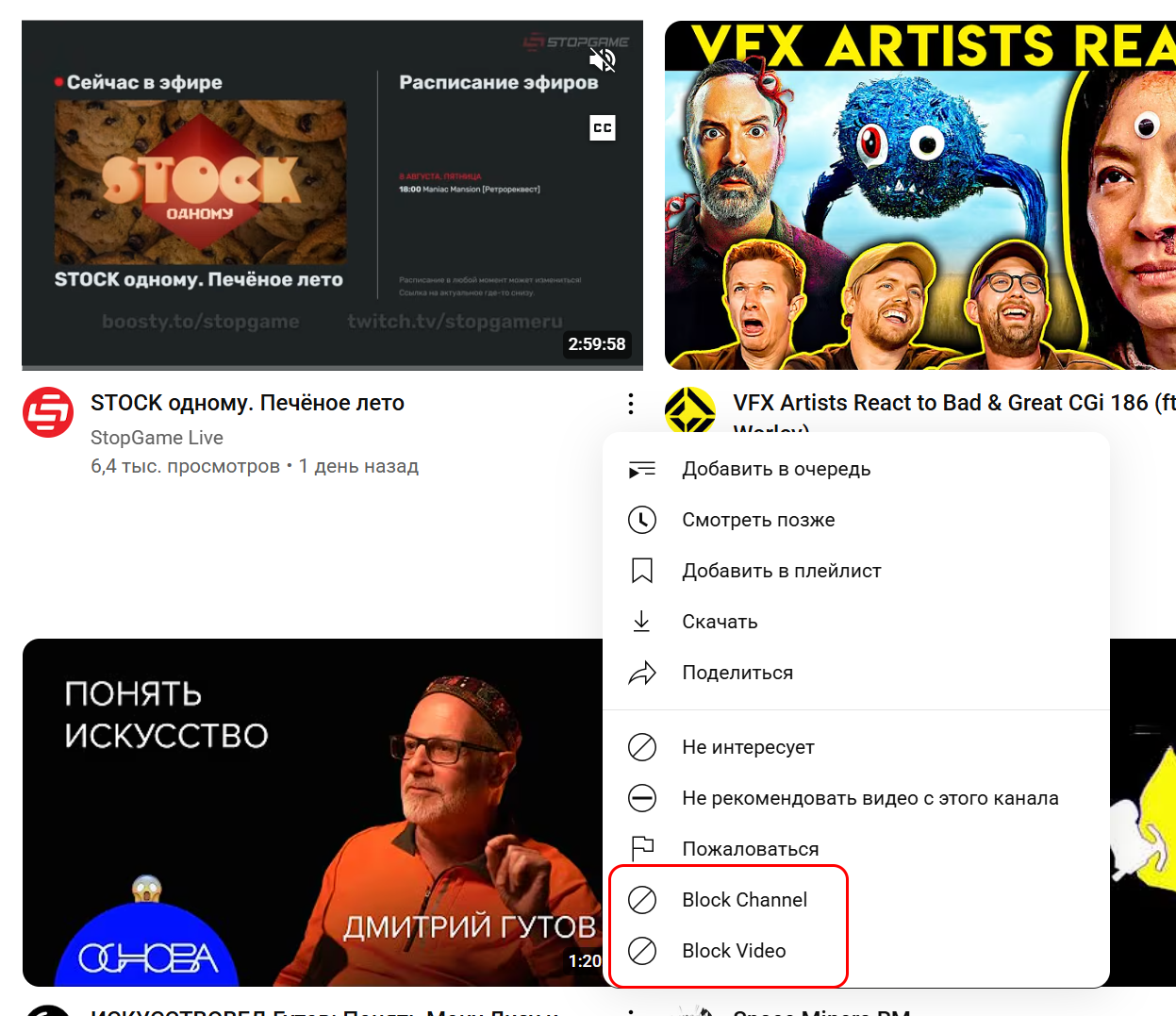This screenshot has height=1016, width=1176.
Task: Toggle closed captions CC on video preview
Action: click(x=603, y=127)
